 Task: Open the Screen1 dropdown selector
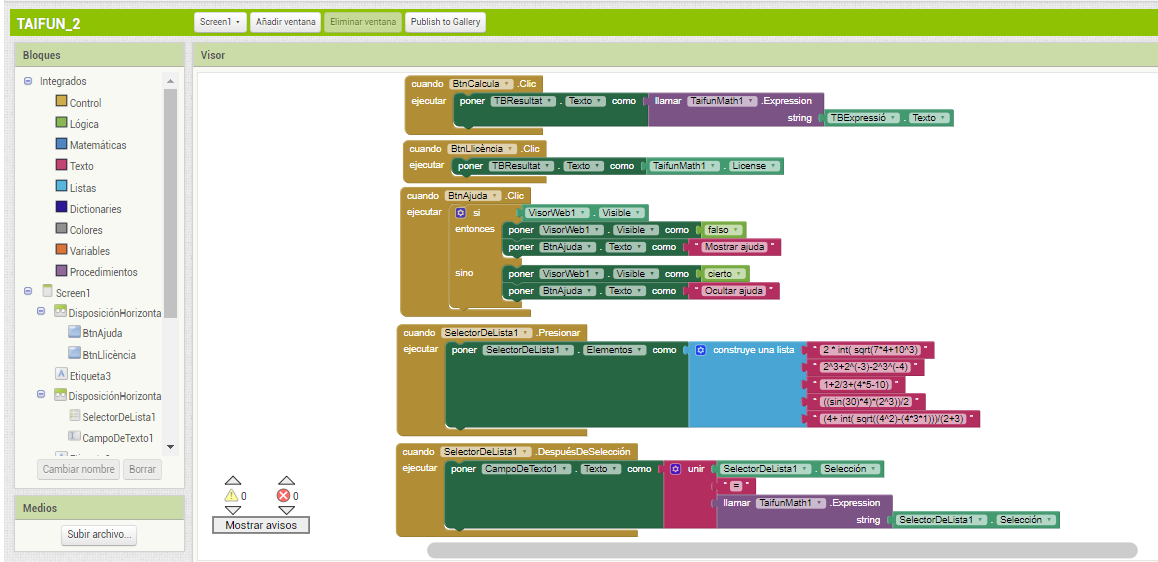click(220, 22)
